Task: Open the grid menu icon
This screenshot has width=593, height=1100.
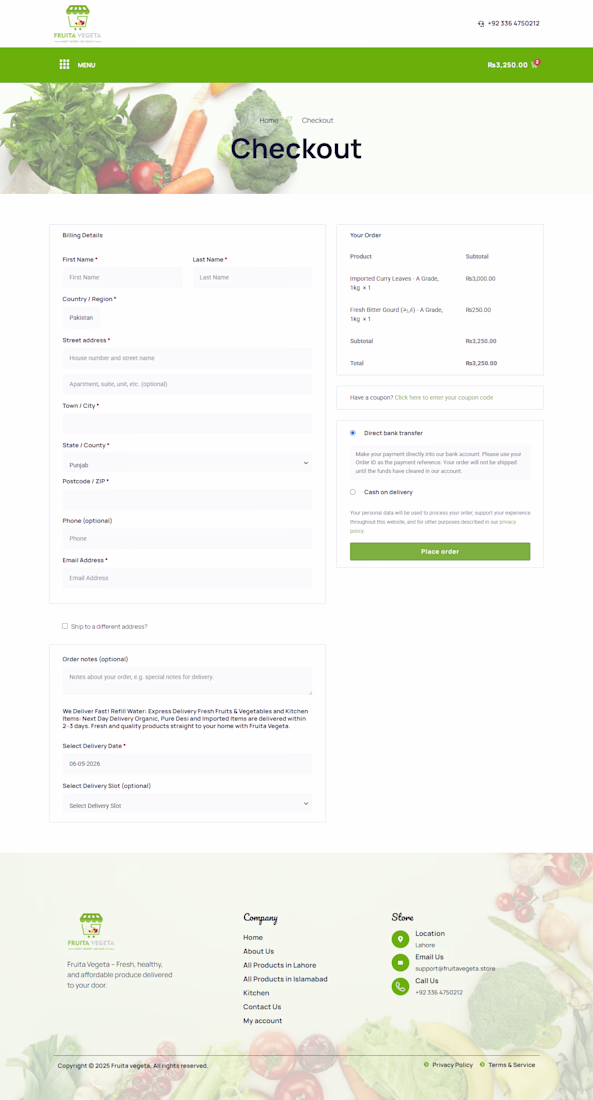Action: coord(65,65)
